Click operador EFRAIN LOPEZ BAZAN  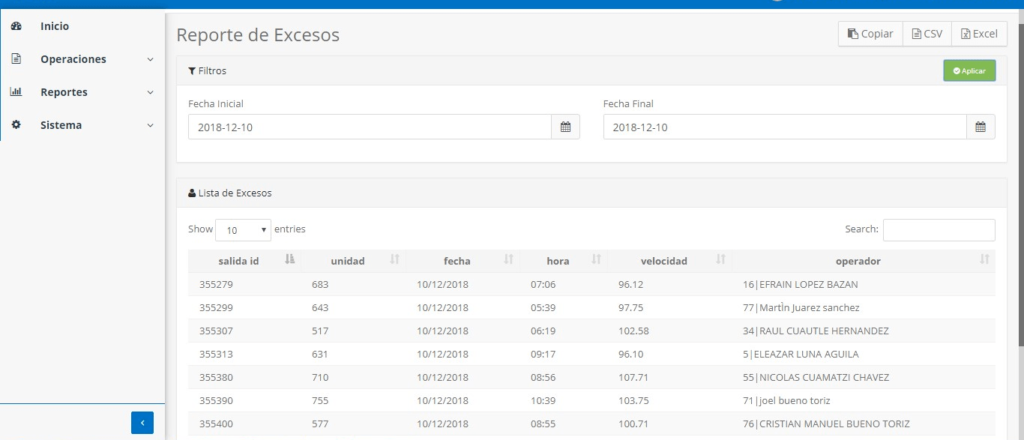coord(801,285)
